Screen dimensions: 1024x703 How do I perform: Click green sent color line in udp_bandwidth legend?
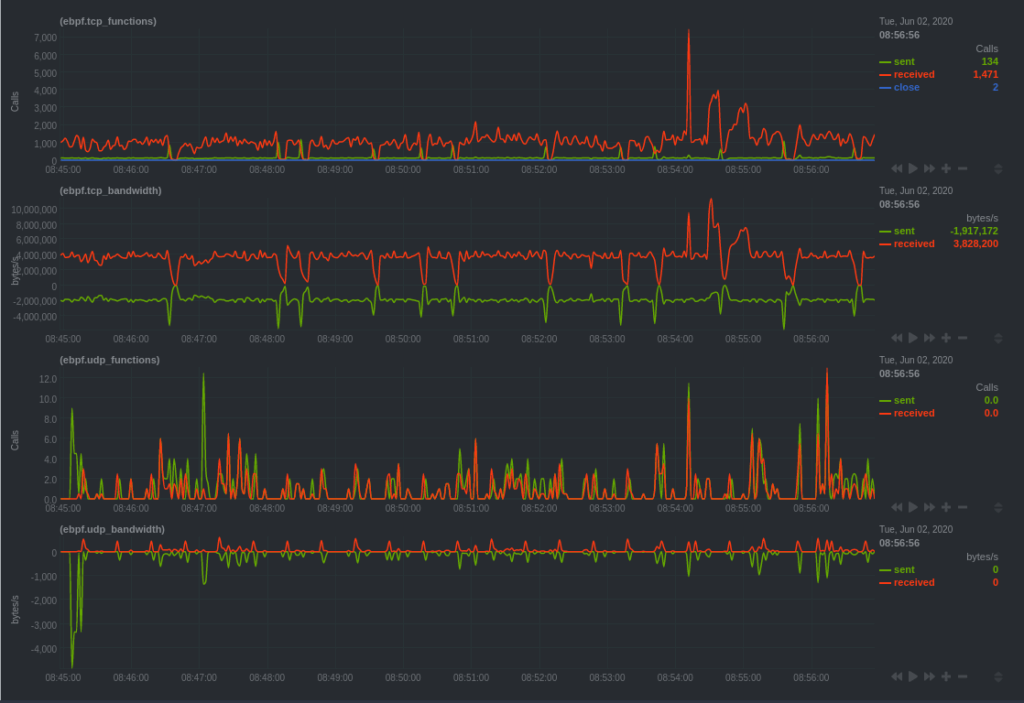(x=885, y=570)
